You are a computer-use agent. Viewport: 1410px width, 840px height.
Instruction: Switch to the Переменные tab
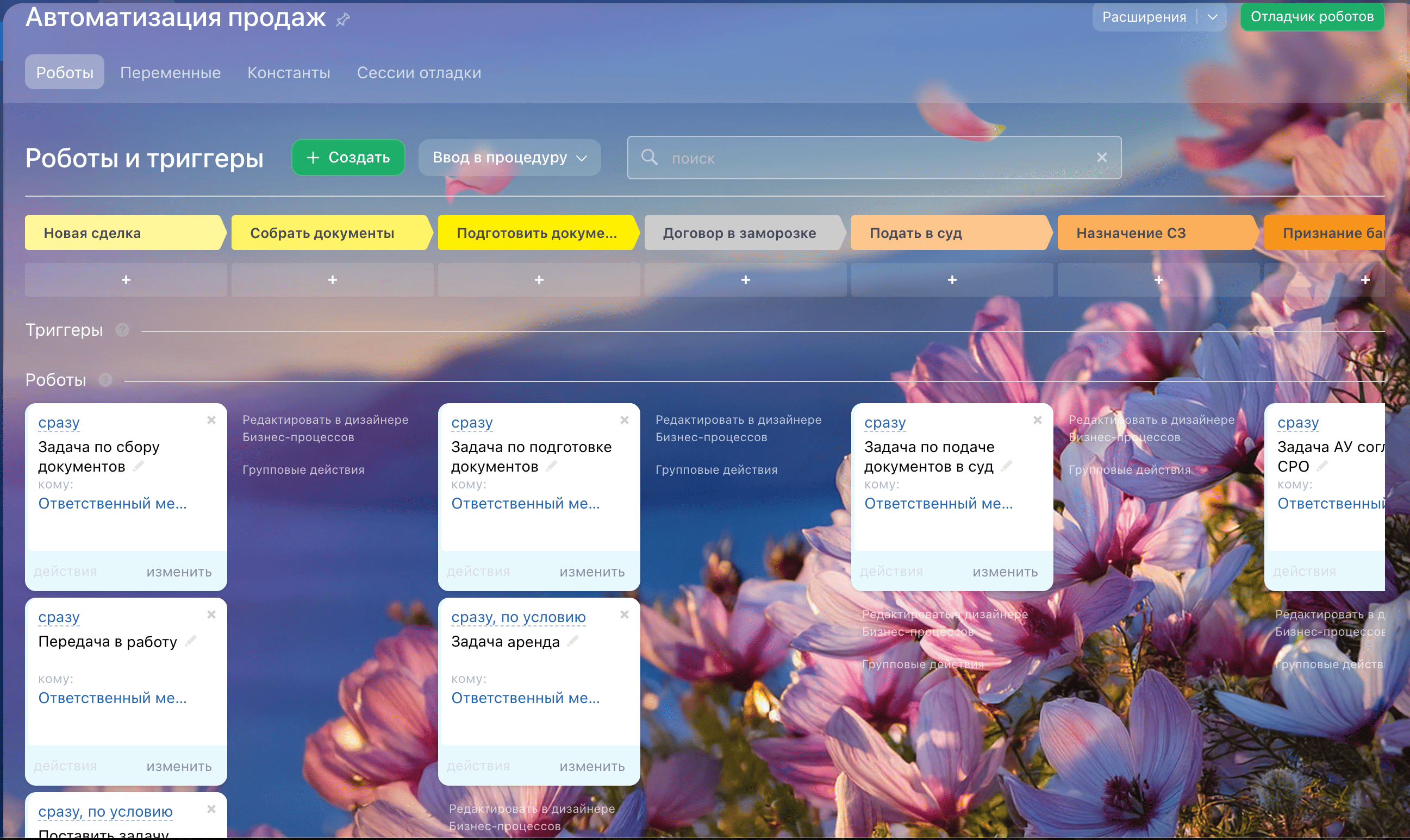point(170,72)
